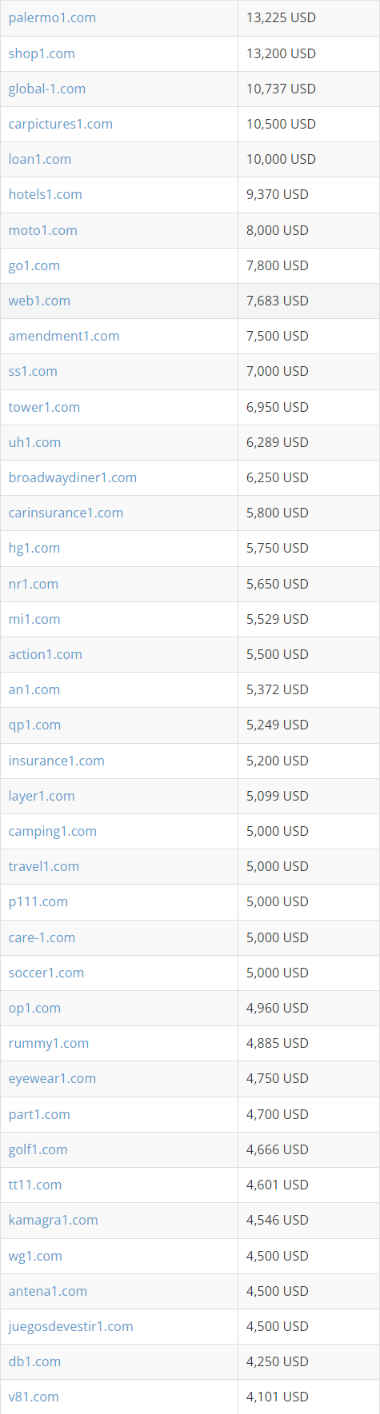Click the p111.com link
Viewport: 380px width, 1414px height.
click(38, 901)
